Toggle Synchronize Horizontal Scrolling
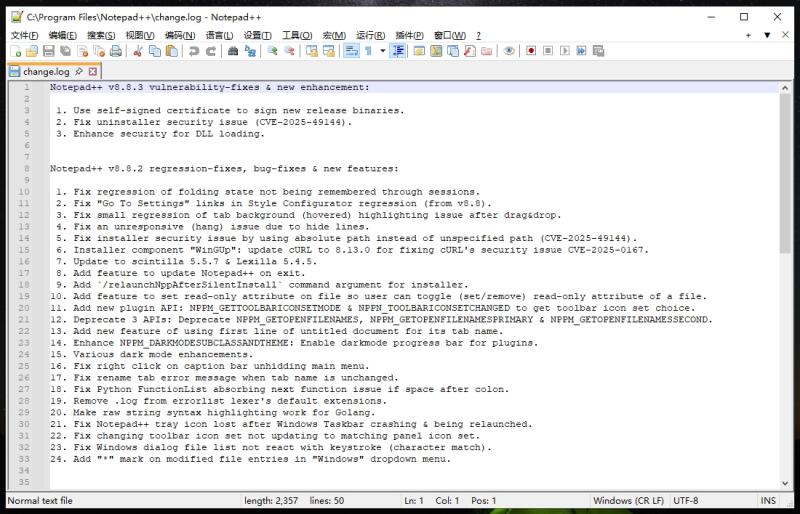This screenshot has height=514, width=800. click(x=329, y=51)
